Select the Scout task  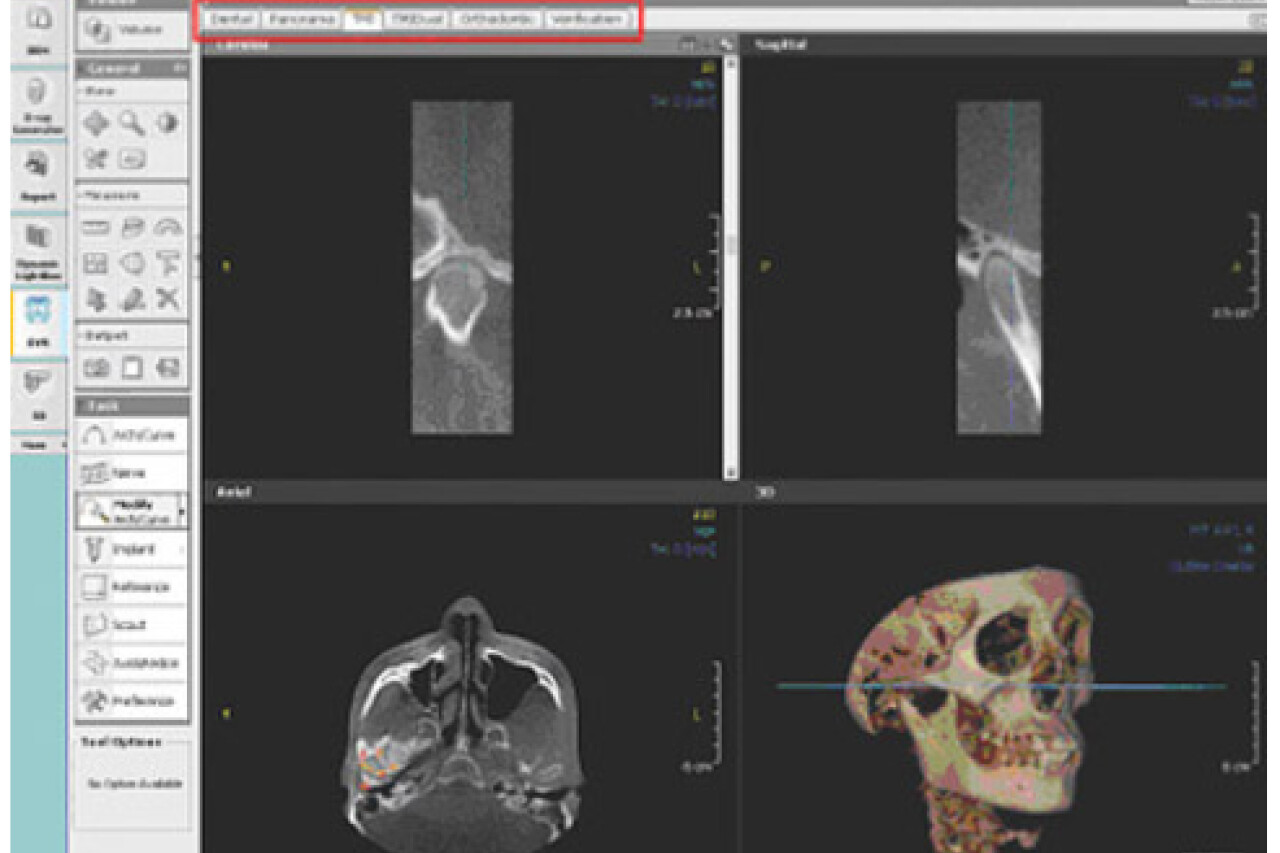(x=132, y=624)
